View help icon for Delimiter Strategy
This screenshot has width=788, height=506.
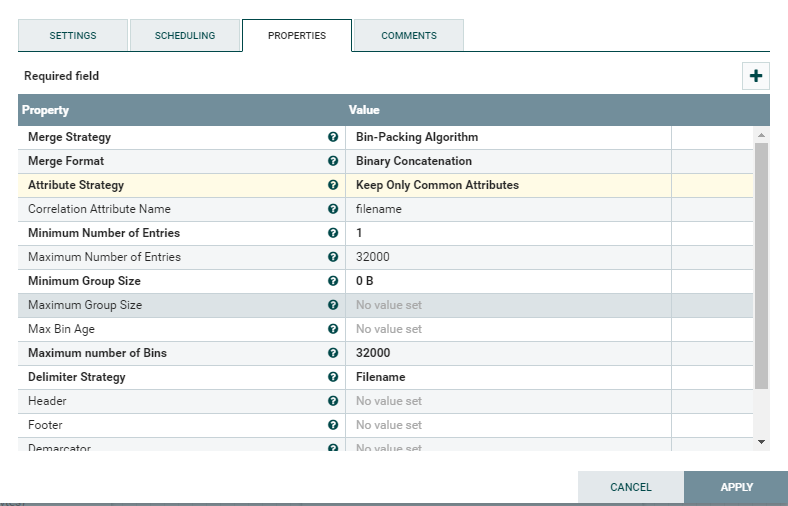click(x=333, y=377)
